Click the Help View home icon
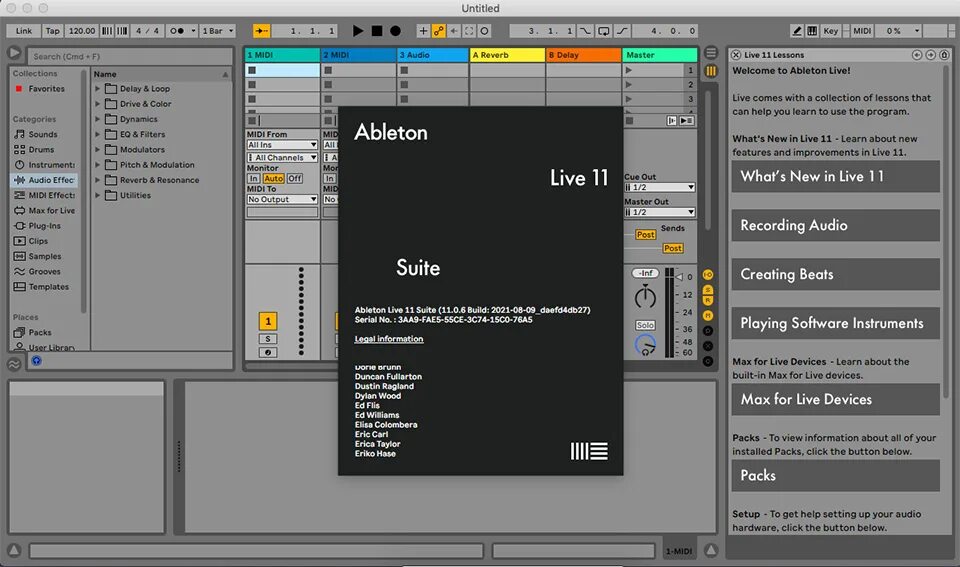 pos(944,54)
